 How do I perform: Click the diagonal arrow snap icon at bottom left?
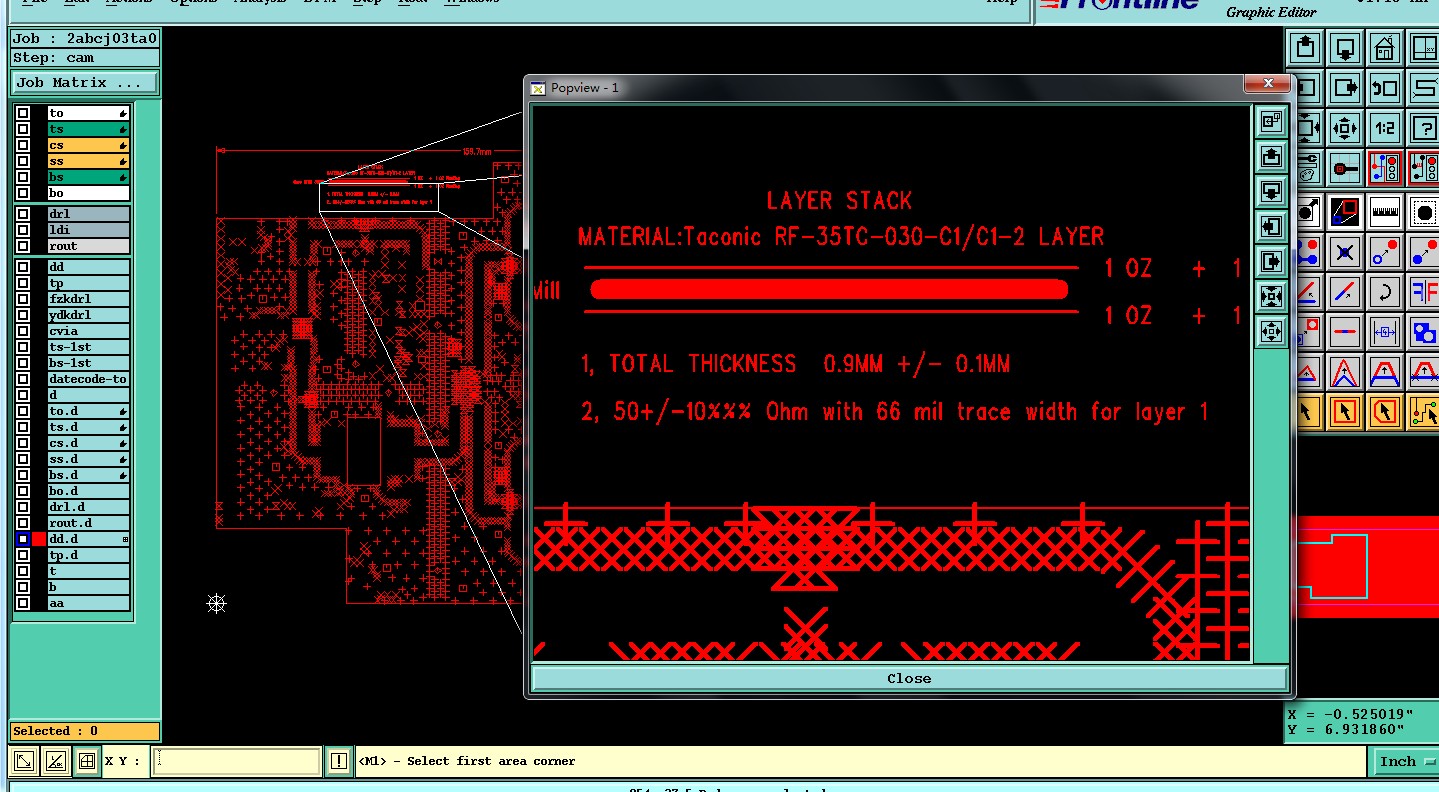25,761
